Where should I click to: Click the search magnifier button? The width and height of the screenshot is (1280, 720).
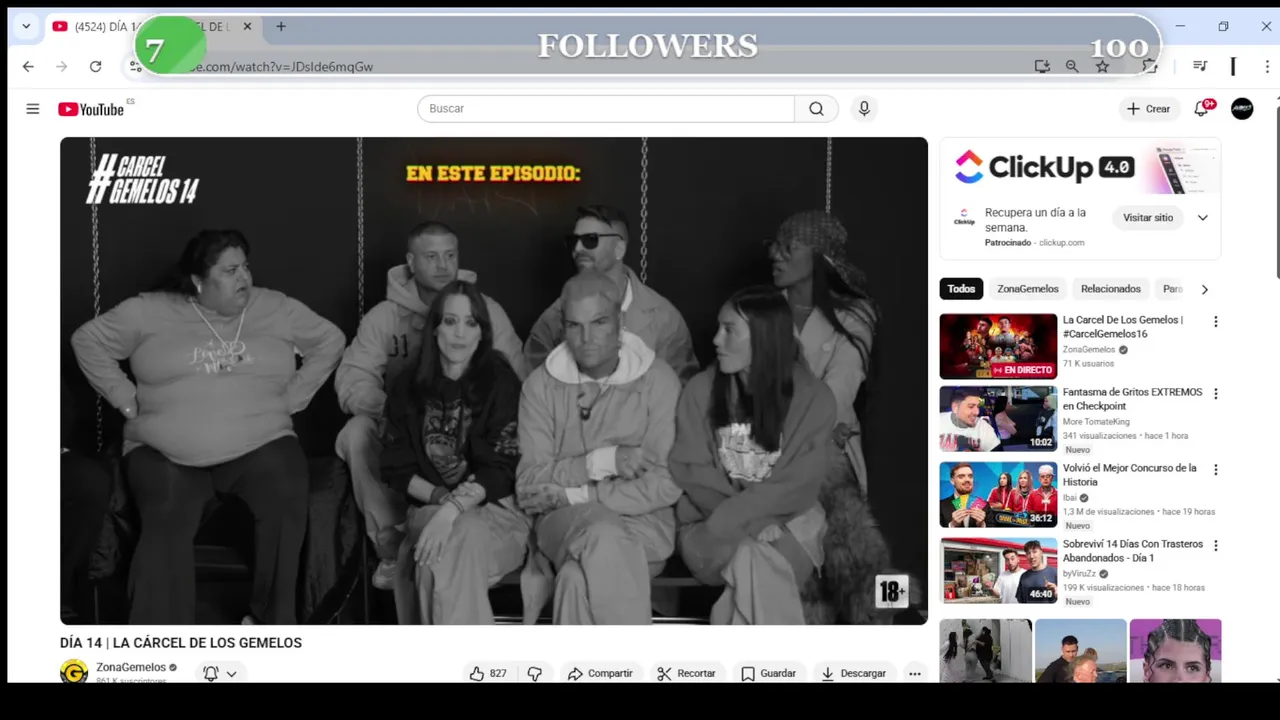817,109
